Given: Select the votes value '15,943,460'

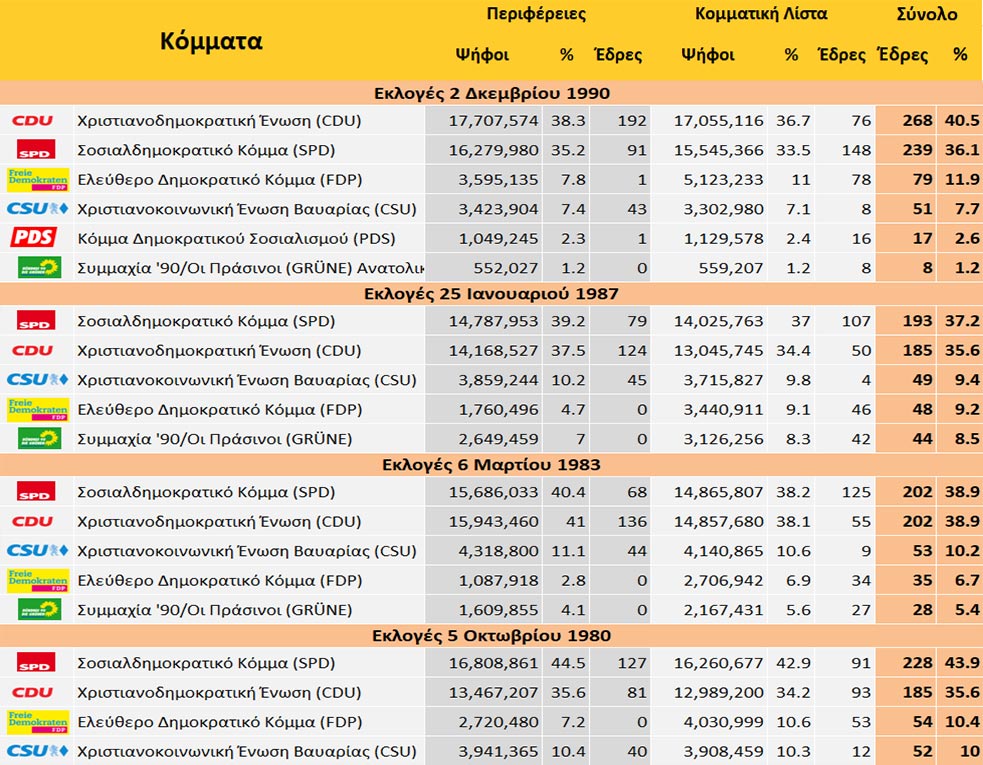Looking at the screenshot, I should click(x=493, y=521).
